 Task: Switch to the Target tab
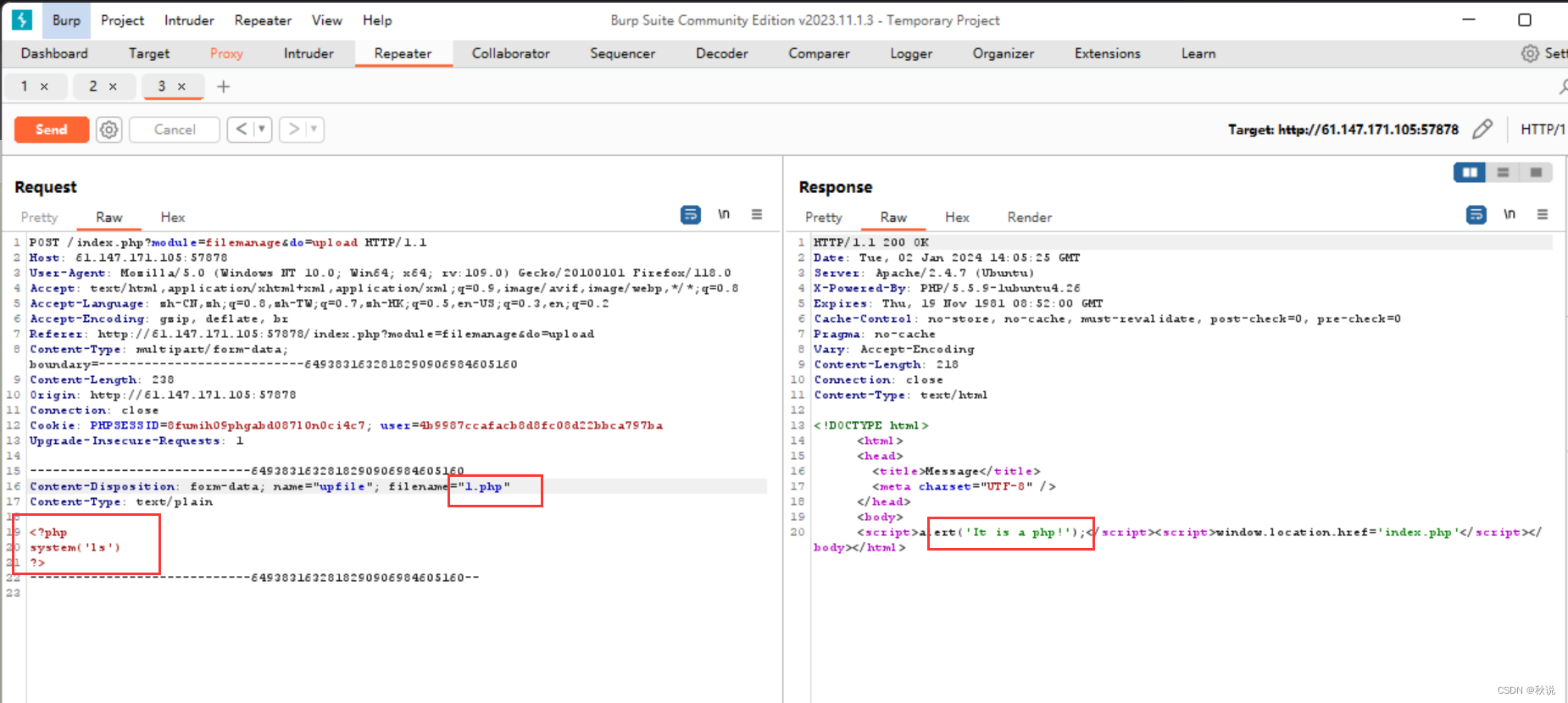pyautogui.click(x=149, y=53)
